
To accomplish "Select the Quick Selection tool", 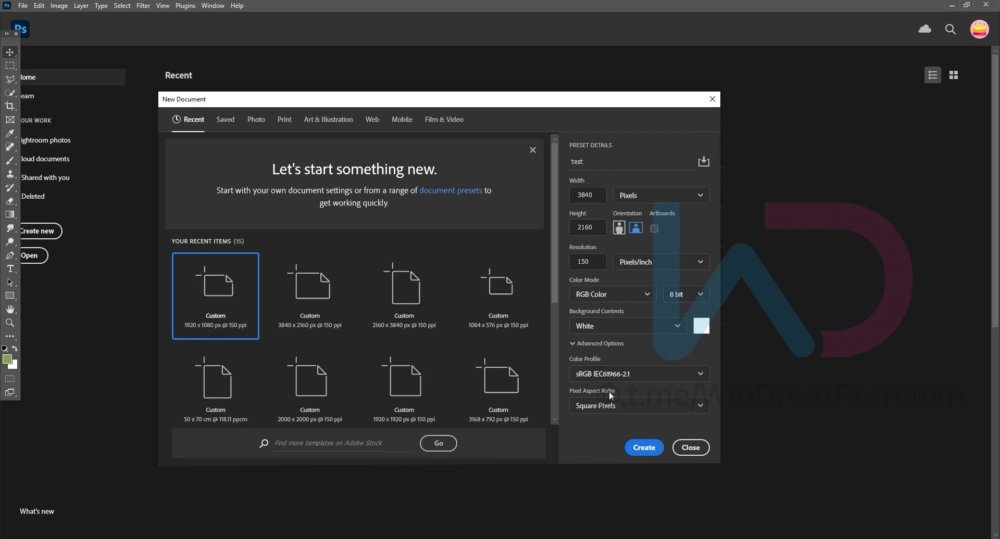I will (x=10, y=92).
